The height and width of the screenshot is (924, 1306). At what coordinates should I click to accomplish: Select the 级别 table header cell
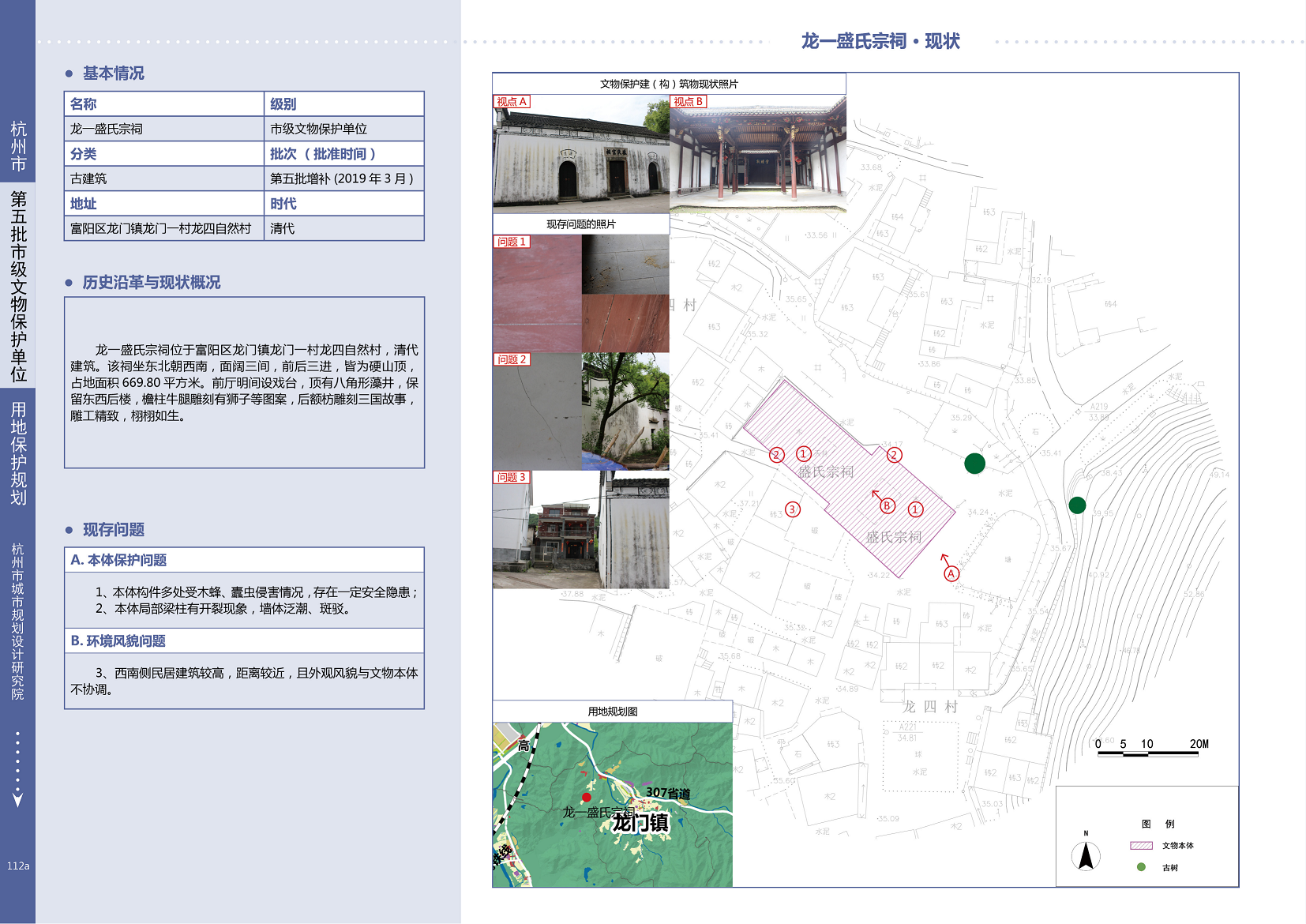coord(344,104)
